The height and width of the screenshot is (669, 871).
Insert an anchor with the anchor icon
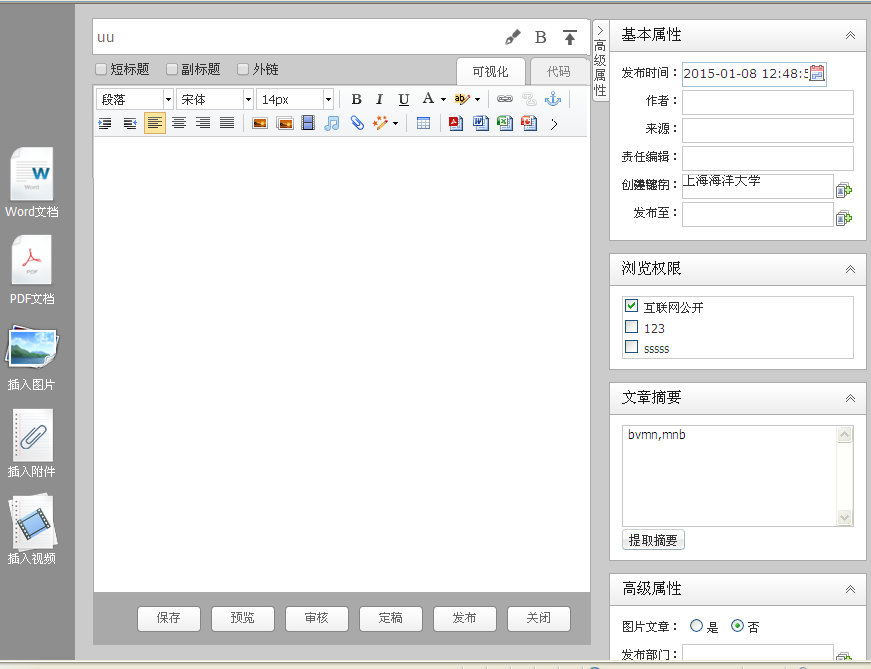(x=553, y=99)
